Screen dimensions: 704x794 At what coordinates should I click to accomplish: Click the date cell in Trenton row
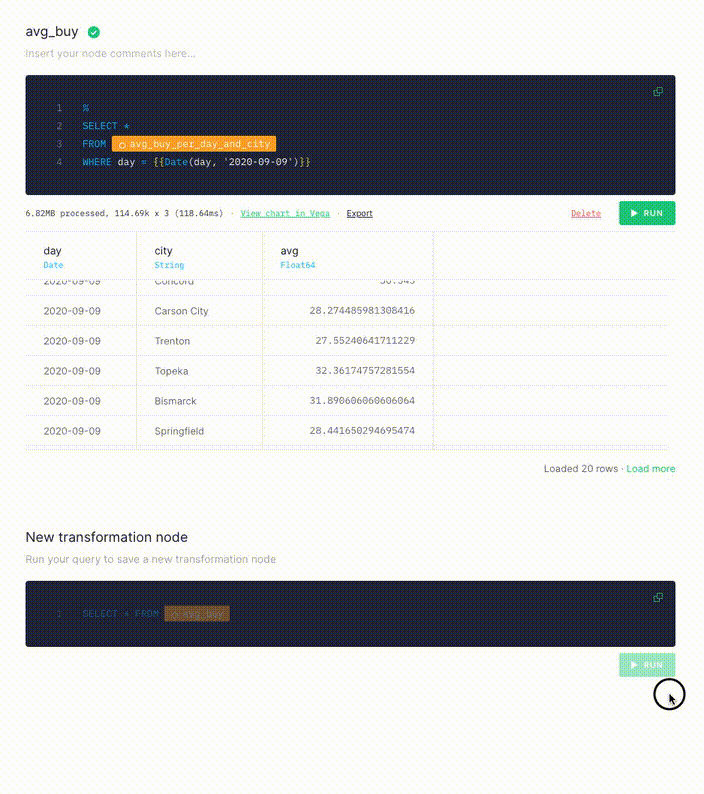pos(72,341)
